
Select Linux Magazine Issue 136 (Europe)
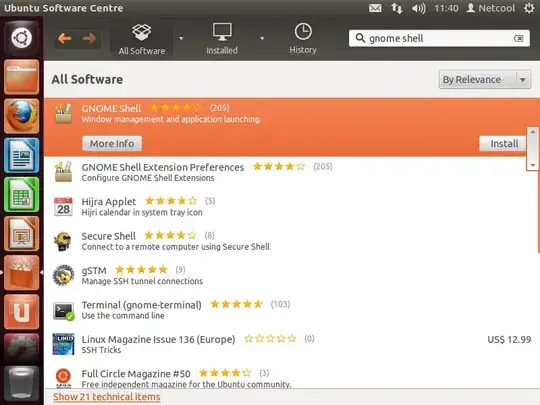(x=292, y=344)
